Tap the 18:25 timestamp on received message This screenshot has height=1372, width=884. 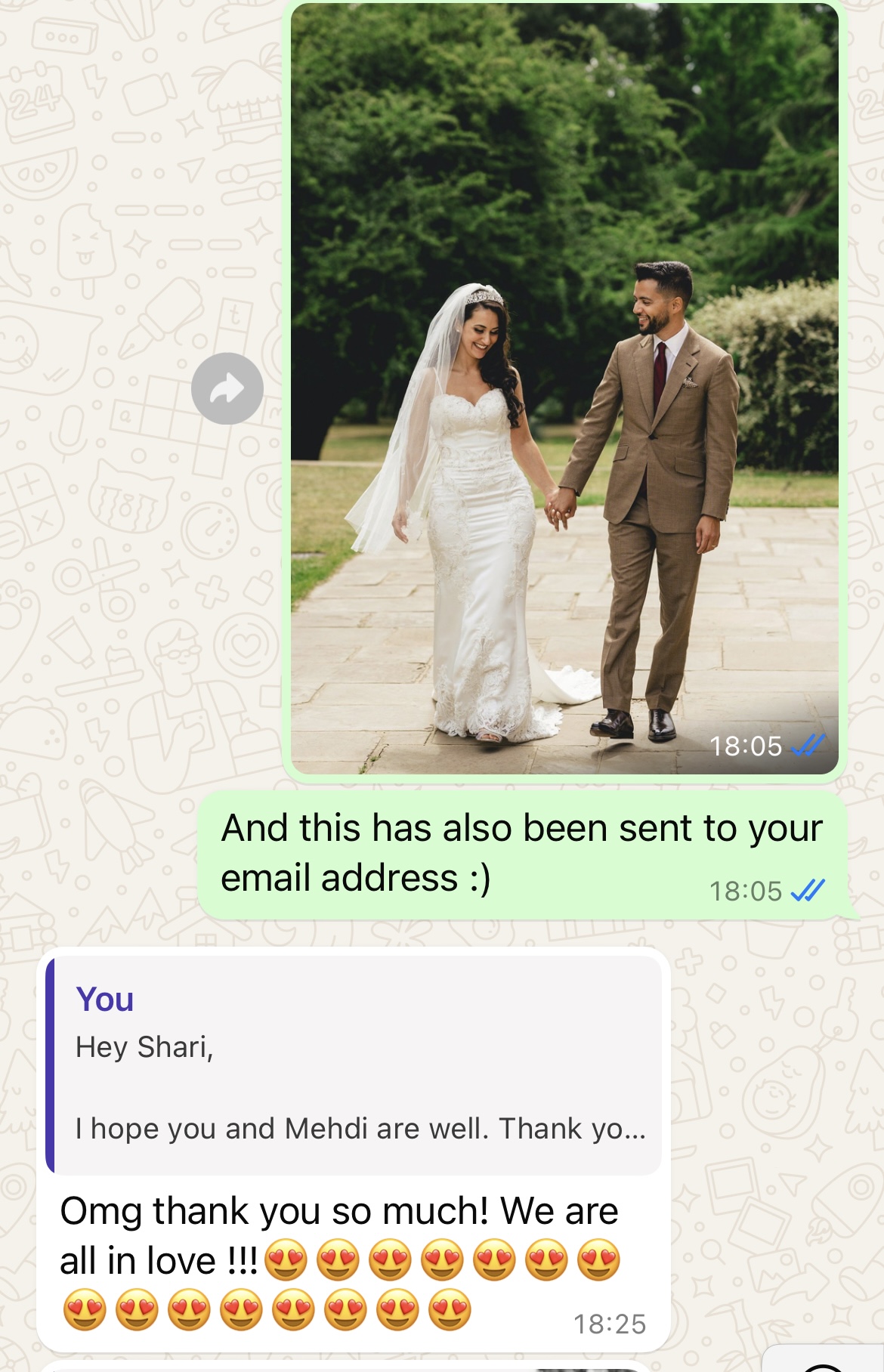610,1324
